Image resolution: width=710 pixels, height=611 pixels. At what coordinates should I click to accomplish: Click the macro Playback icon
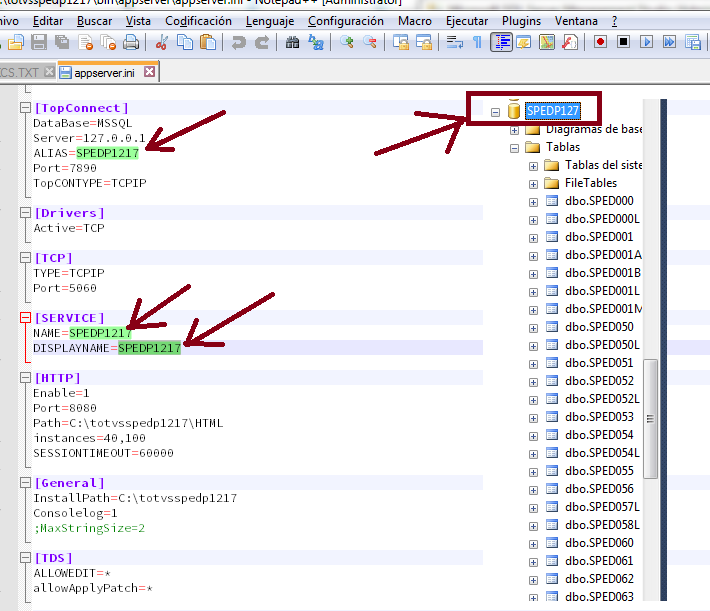[x=647, y=42]
